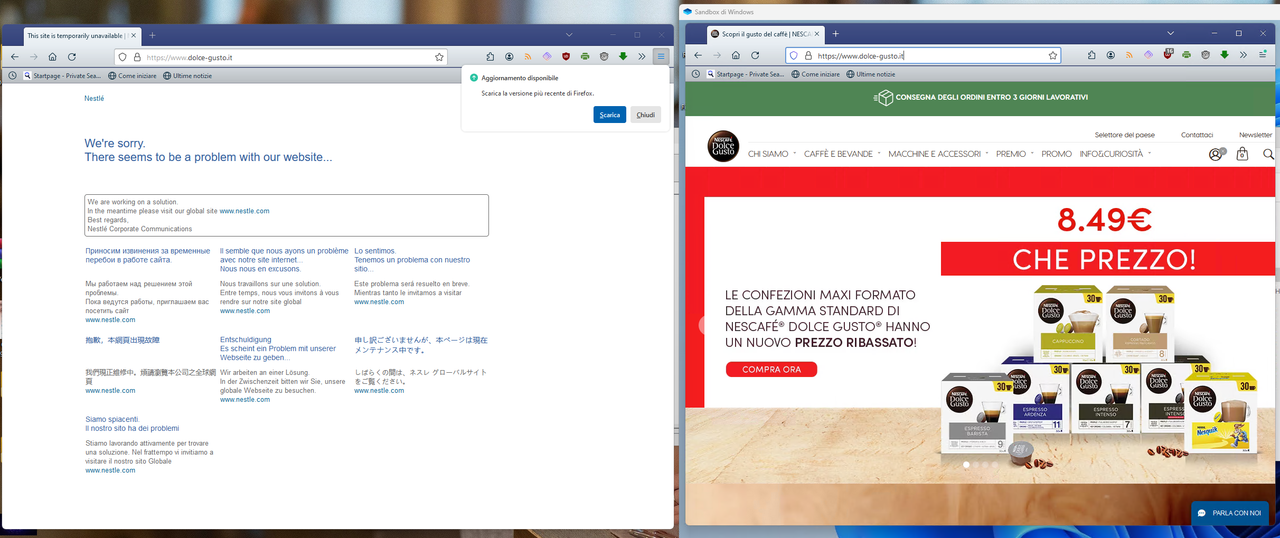Click Chiudi button in update notification
Image resolution: width=1280 pixels, height=538 pixels.
(646, 115)
